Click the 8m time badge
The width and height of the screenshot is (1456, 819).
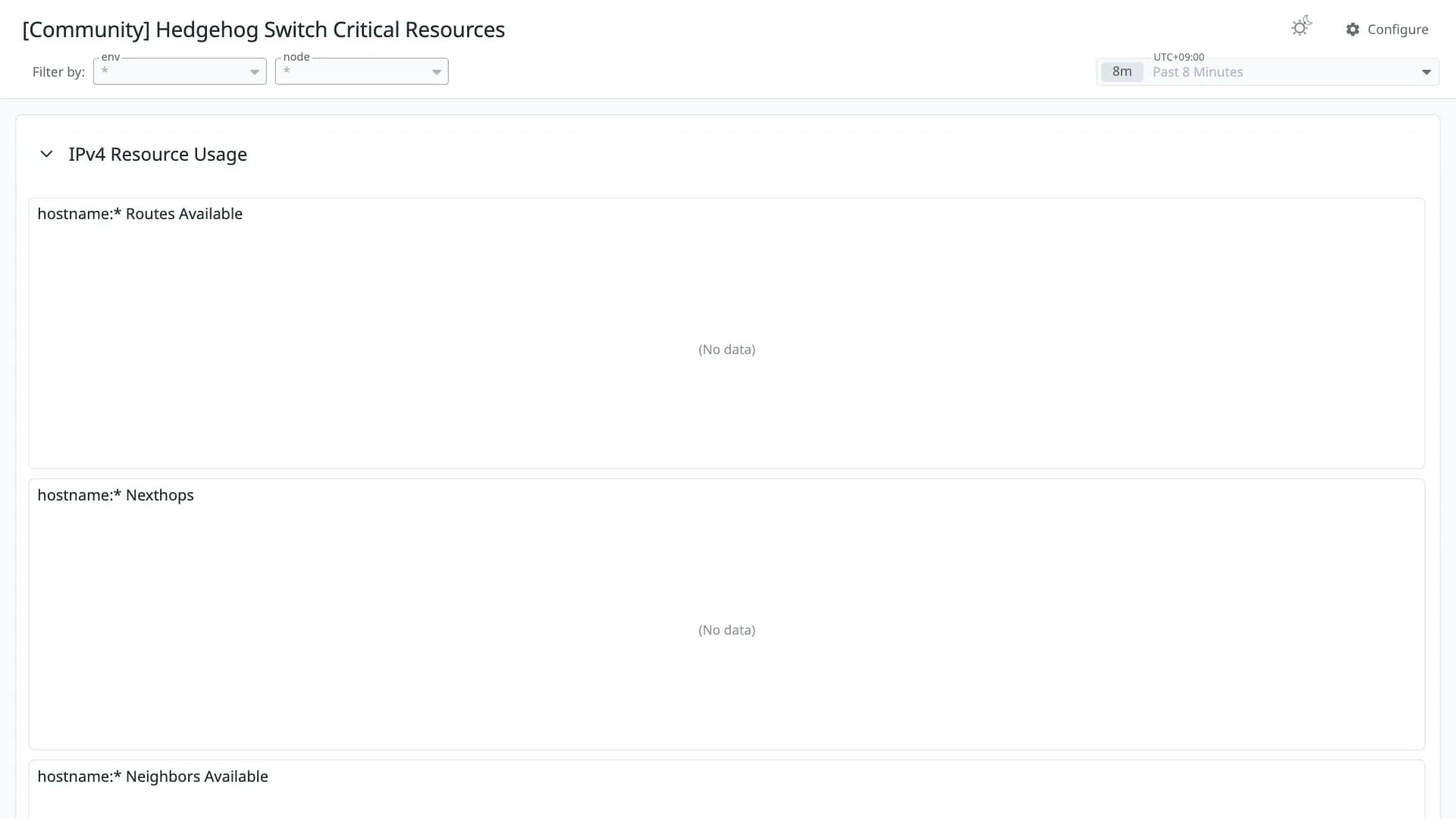coord(1122,72)
